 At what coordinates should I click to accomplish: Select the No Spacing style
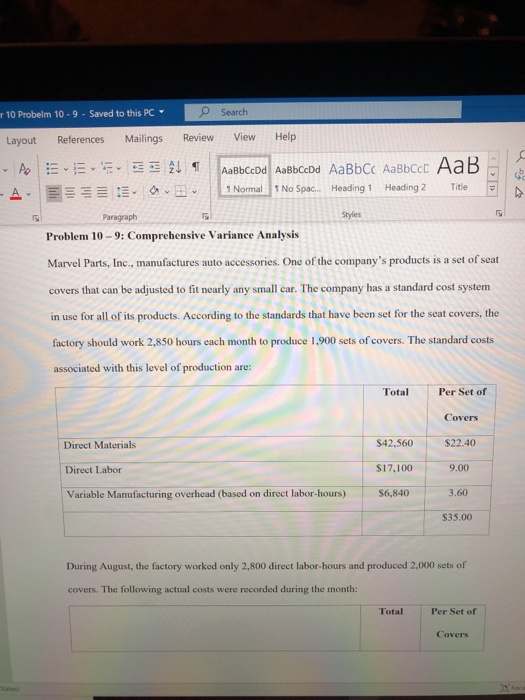coord(298,177)
